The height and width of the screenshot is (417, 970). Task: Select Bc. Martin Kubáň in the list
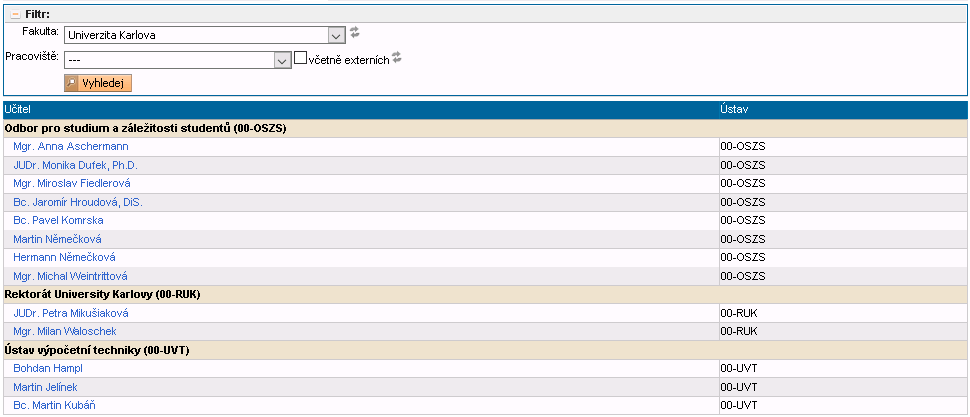point(54,405)
